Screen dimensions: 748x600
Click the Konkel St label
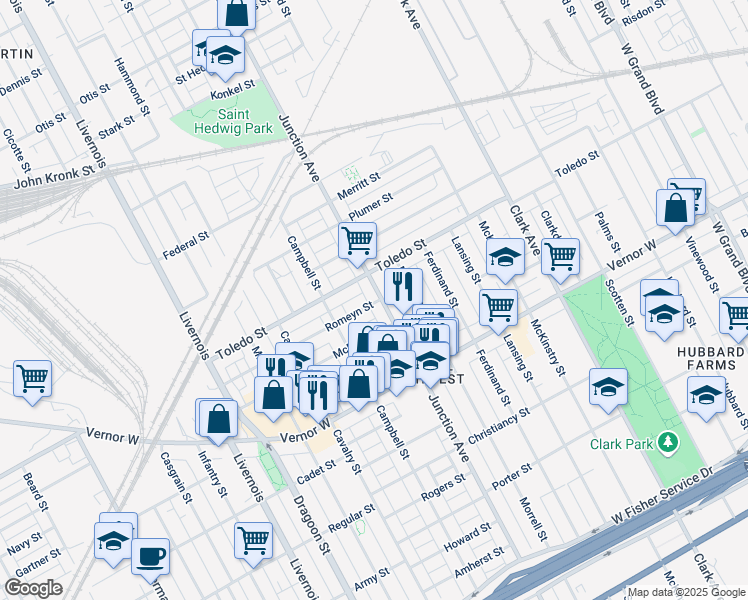(x=233, y=90)
